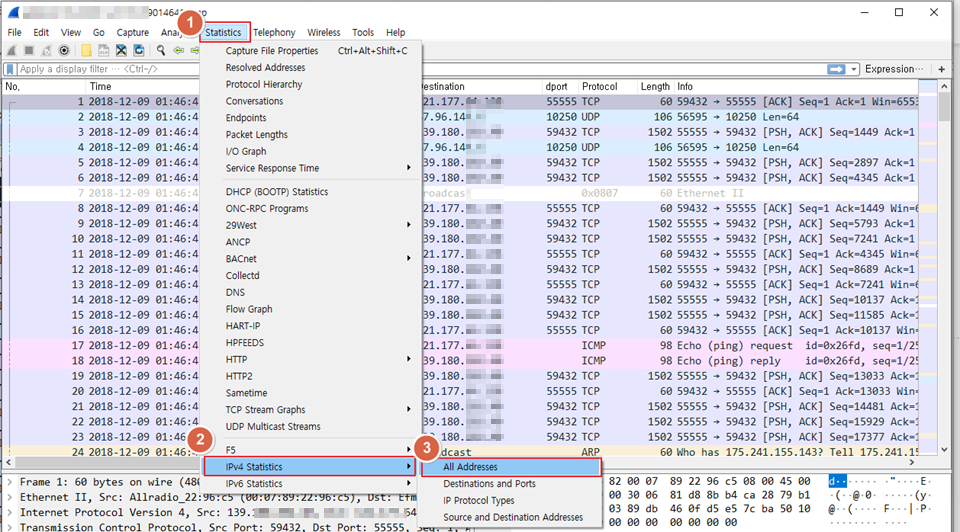Apply the display filter with the blue arrow
The width and height of the screenshot is (960, 532).
pos(836,69)
